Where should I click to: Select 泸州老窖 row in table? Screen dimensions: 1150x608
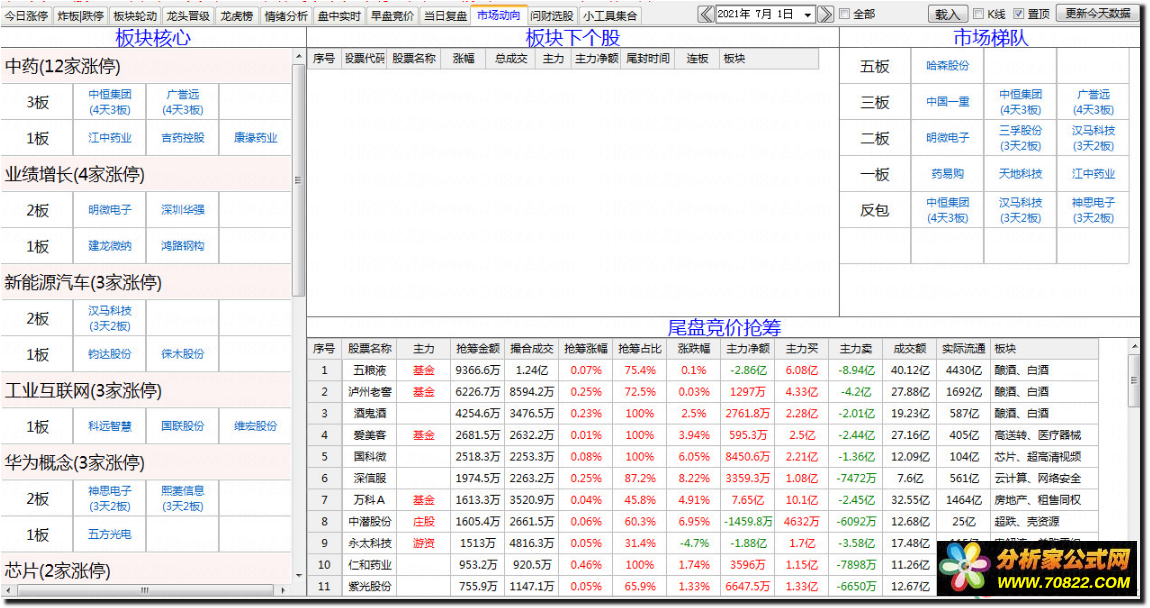point(704,392)
